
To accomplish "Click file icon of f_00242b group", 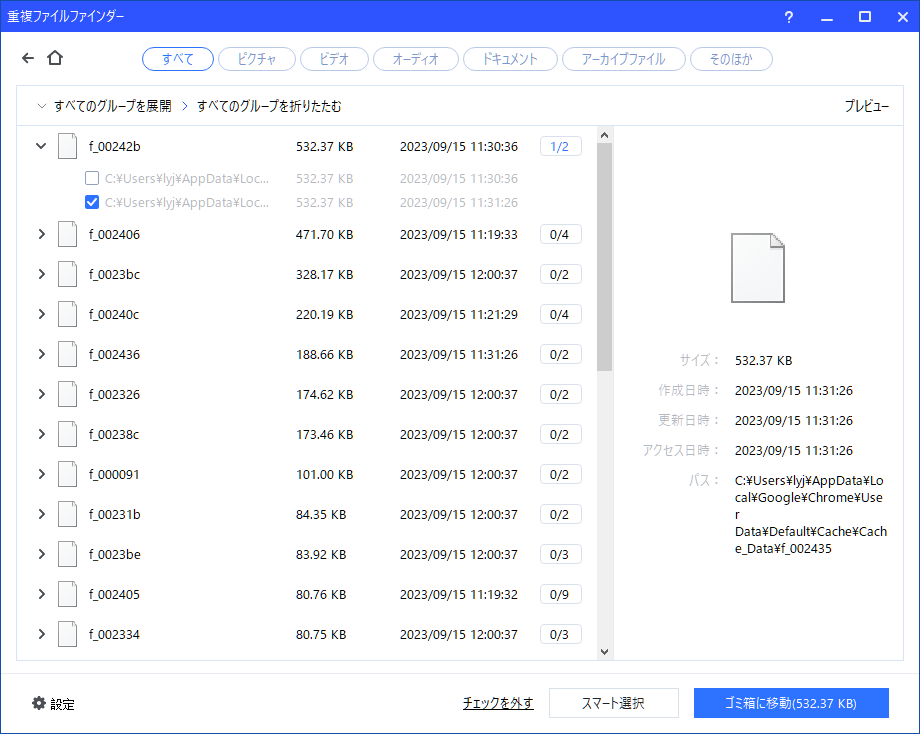I will 67,146.
